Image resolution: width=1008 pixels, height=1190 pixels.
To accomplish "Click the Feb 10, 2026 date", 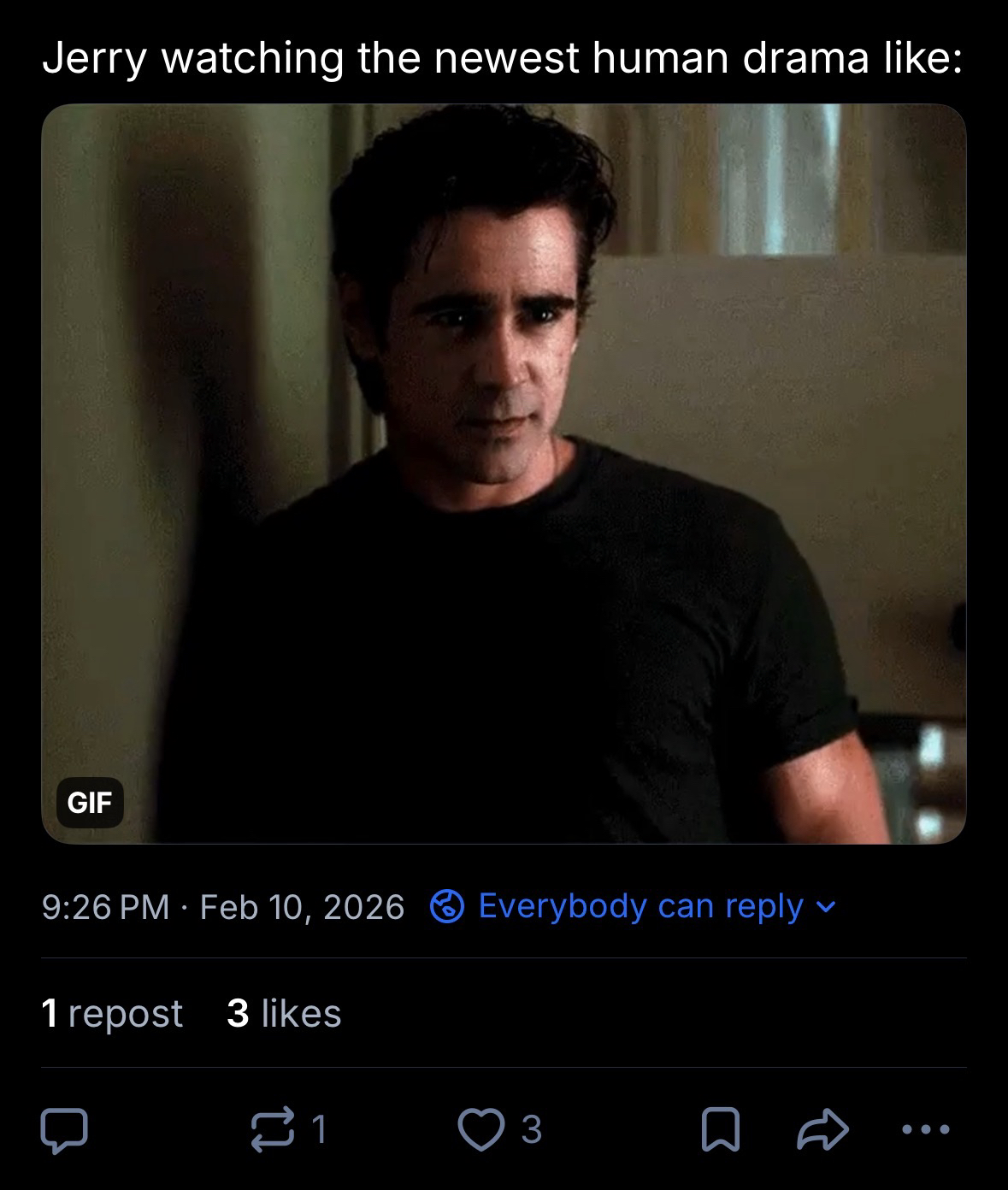I will click(302, 907).
